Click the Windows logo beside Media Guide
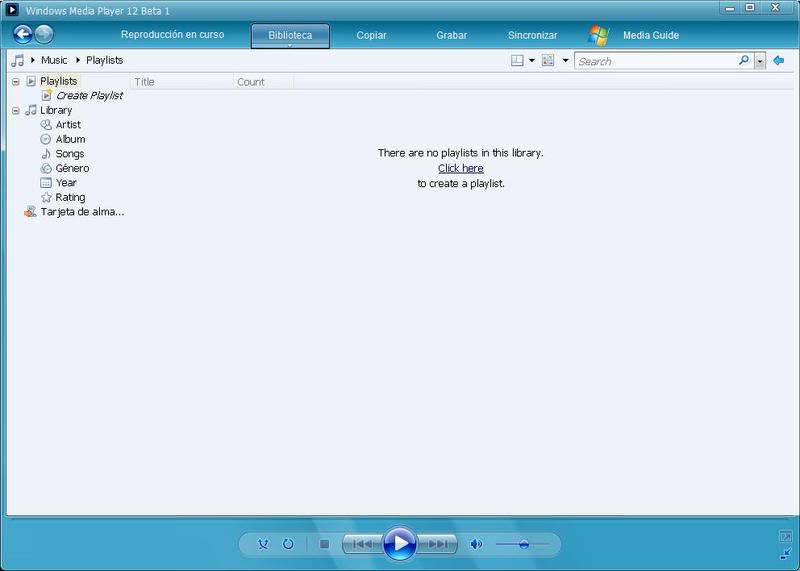This screenshot has width=800, height=571. pyautogui.click(x=598, y=35)
